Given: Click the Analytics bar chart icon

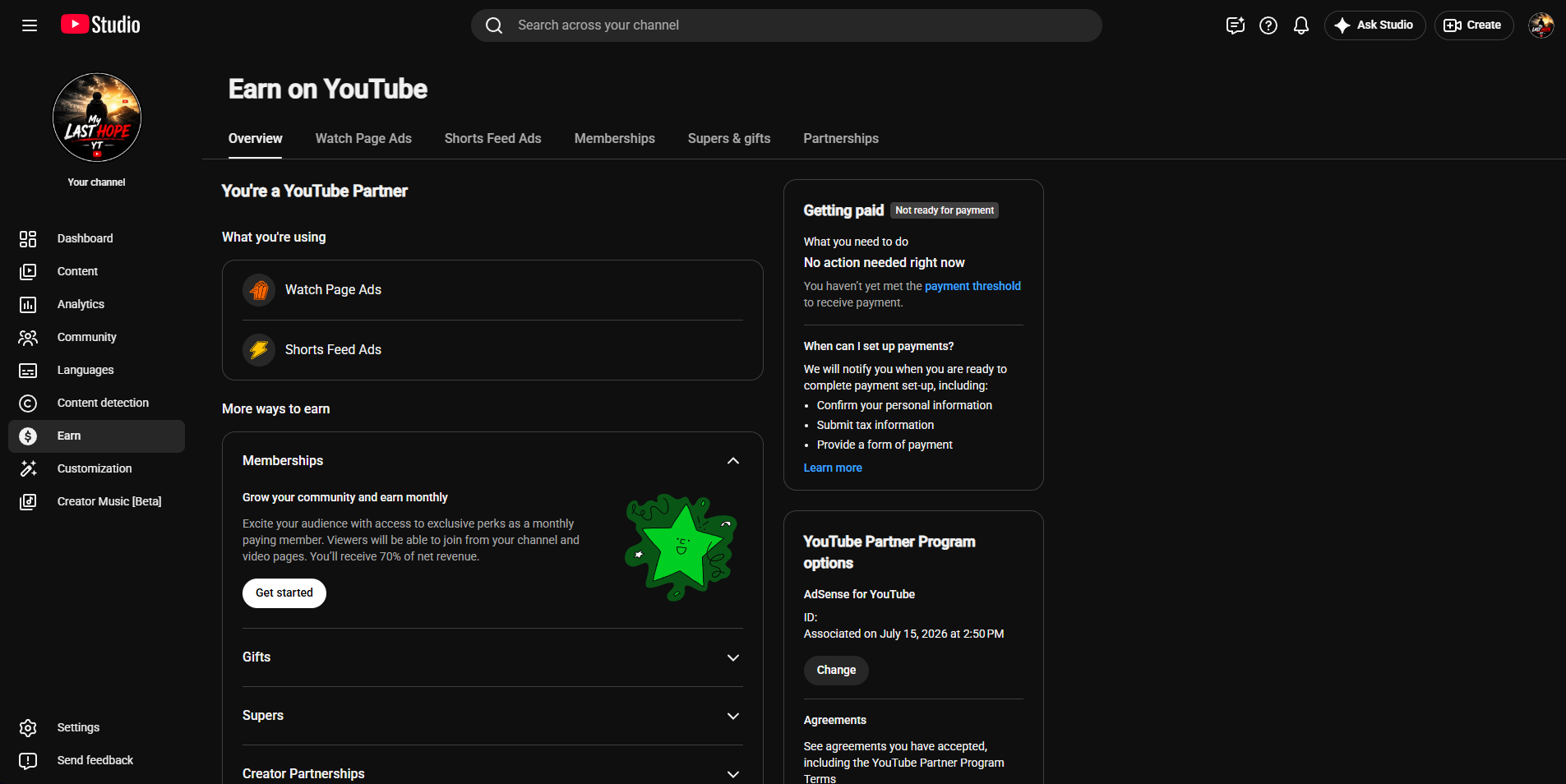Looking at the screenshot, I should 28,304.
